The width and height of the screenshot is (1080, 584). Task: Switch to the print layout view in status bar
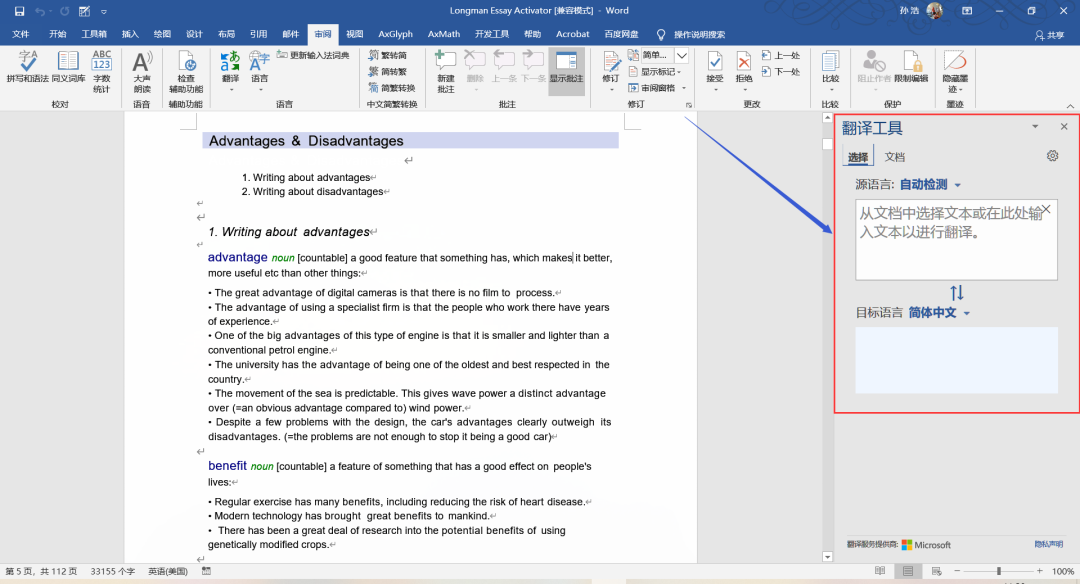click(x=908, y=571)
